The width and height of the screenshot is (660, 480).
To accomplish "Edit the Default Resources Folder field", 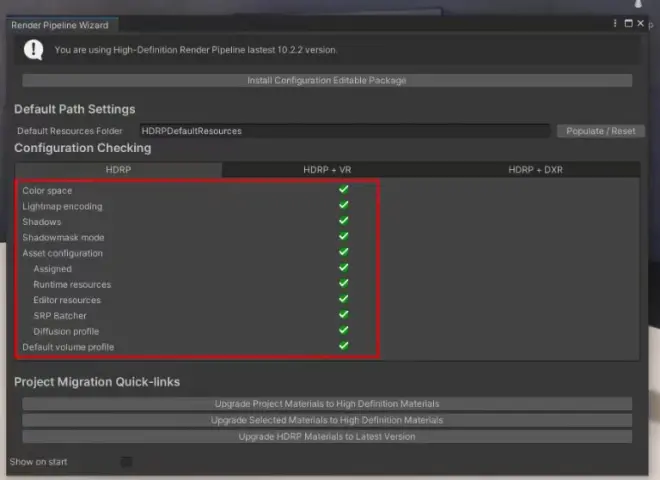I will (345, 131).
